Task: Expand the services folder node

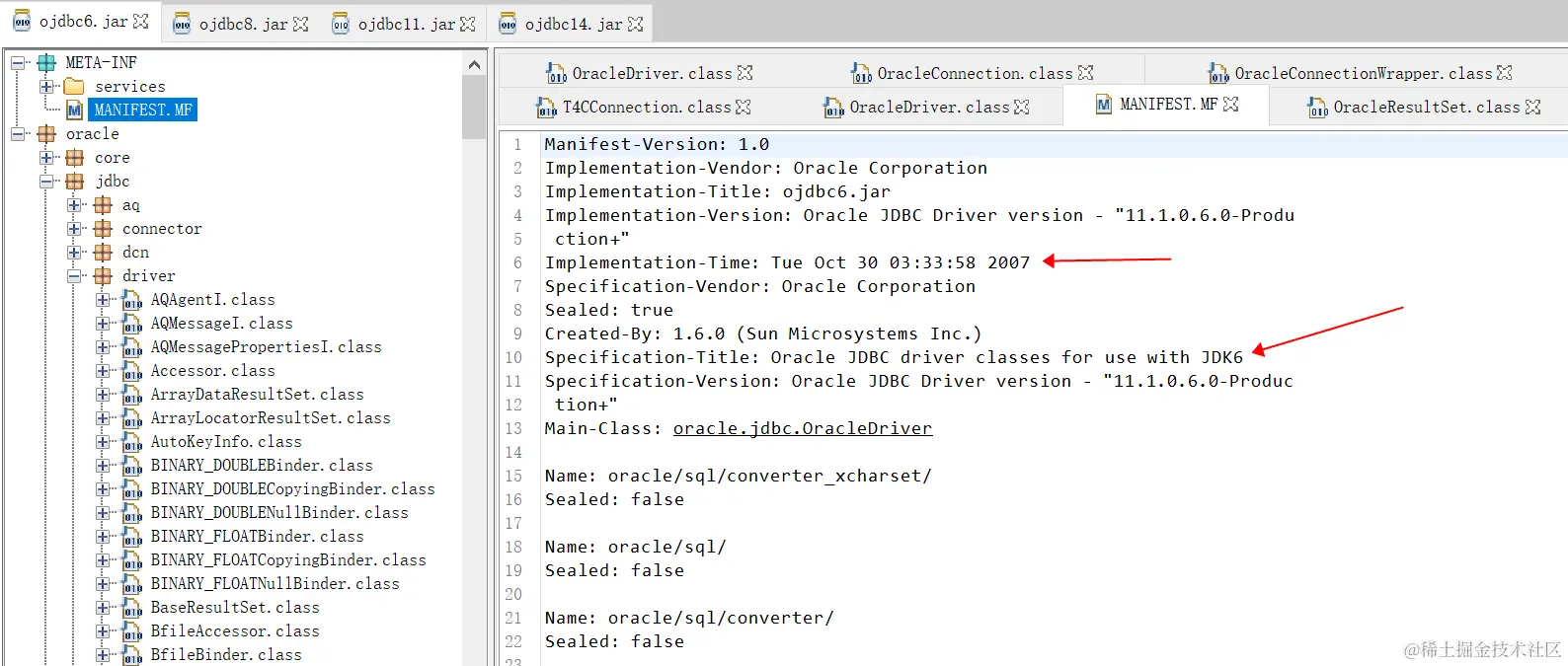Action: [46, 87]
